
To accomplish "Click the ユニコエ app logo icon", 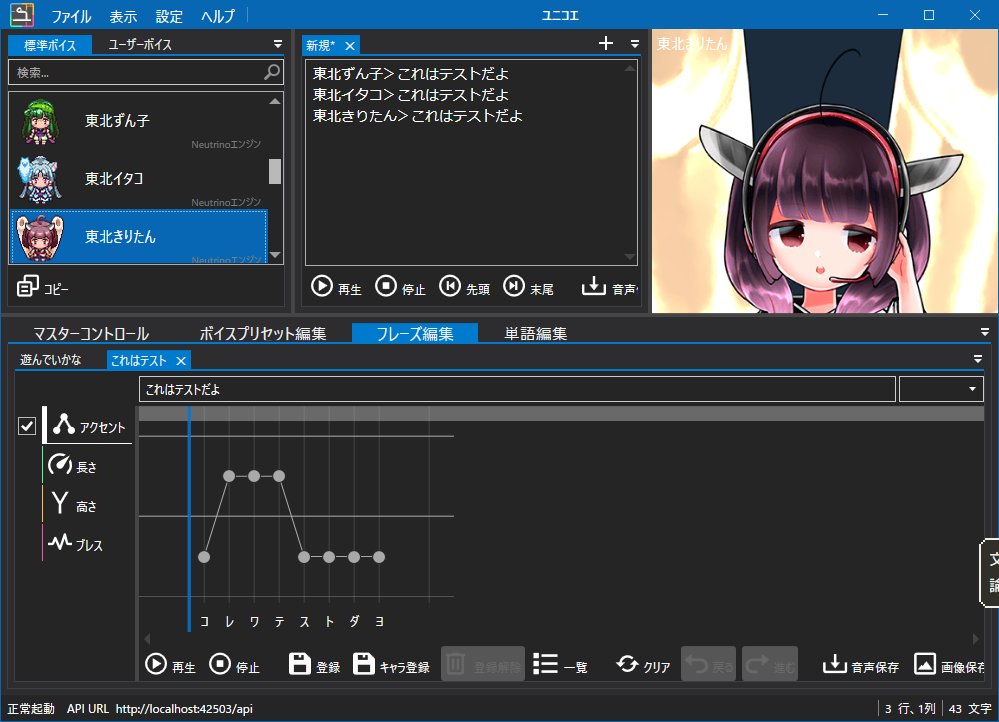I will click(x=22, y=15).
